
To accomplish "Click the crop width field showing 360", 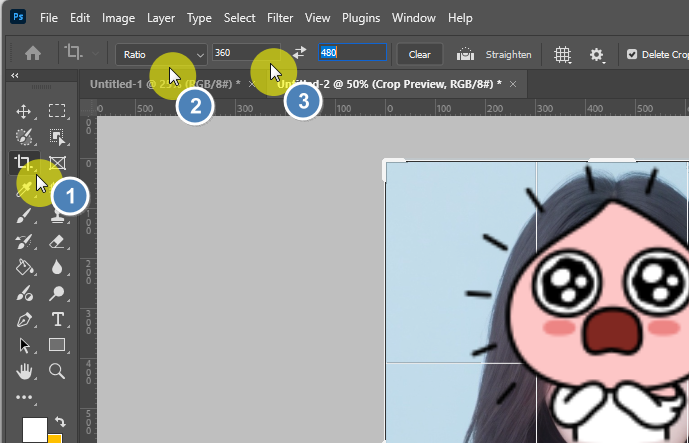I will [246, 52].
